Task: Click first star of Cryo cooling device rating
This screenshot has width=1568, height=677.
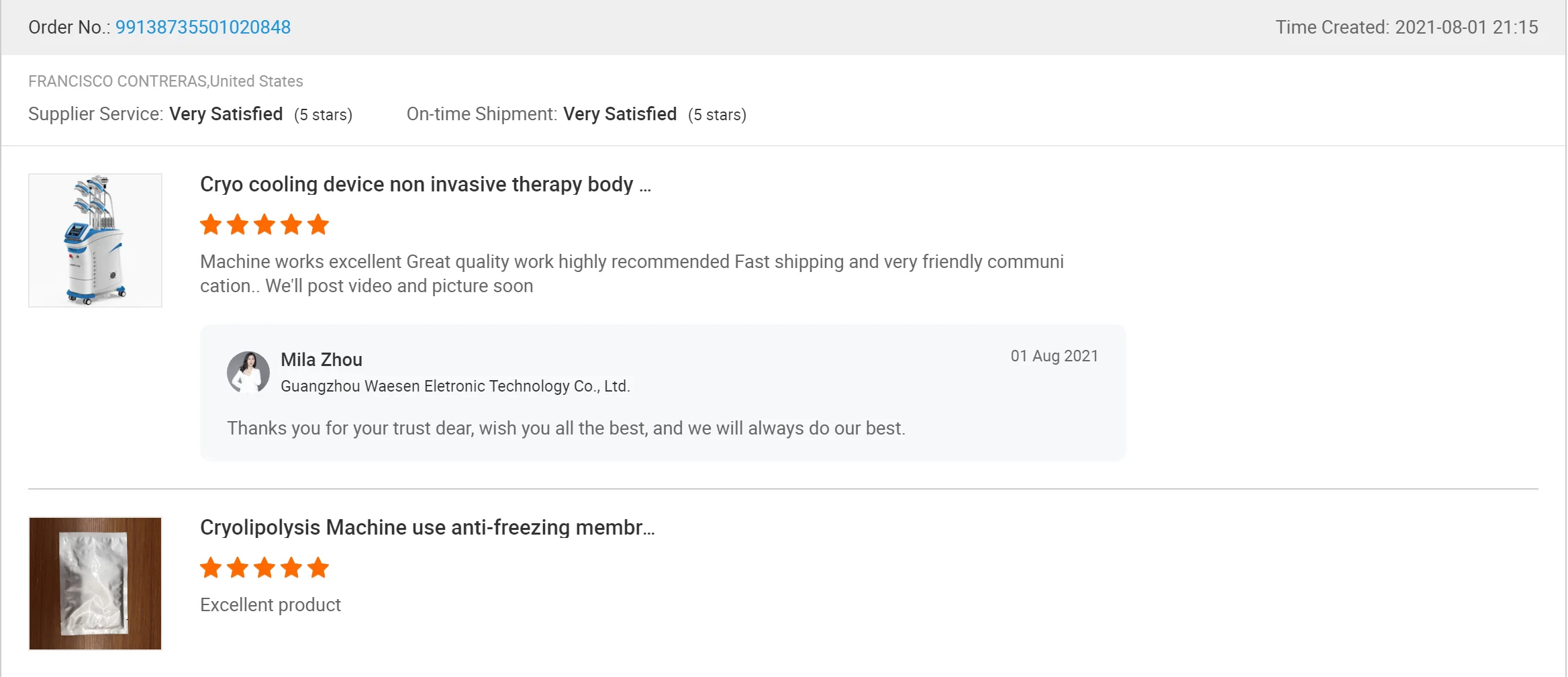Action: [x=211, y=224]
